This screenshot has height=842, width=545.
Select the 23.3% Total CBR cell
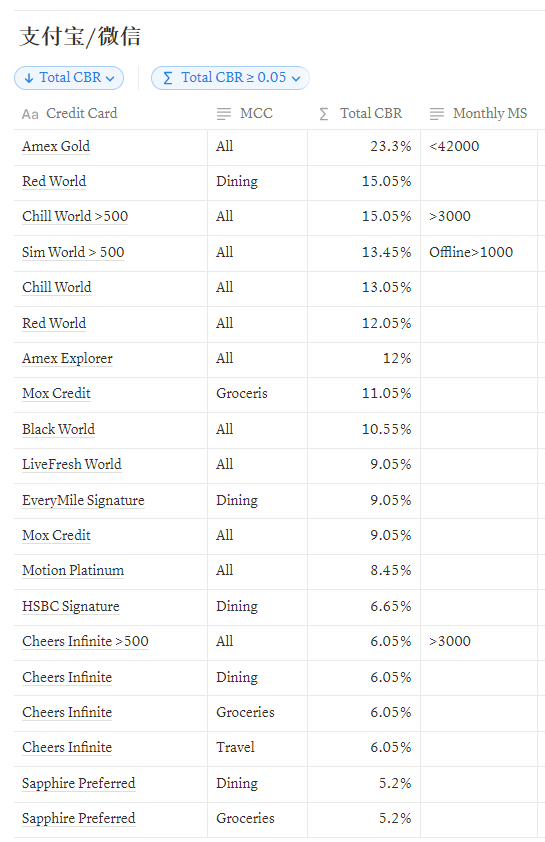click(x=364, y=147)
